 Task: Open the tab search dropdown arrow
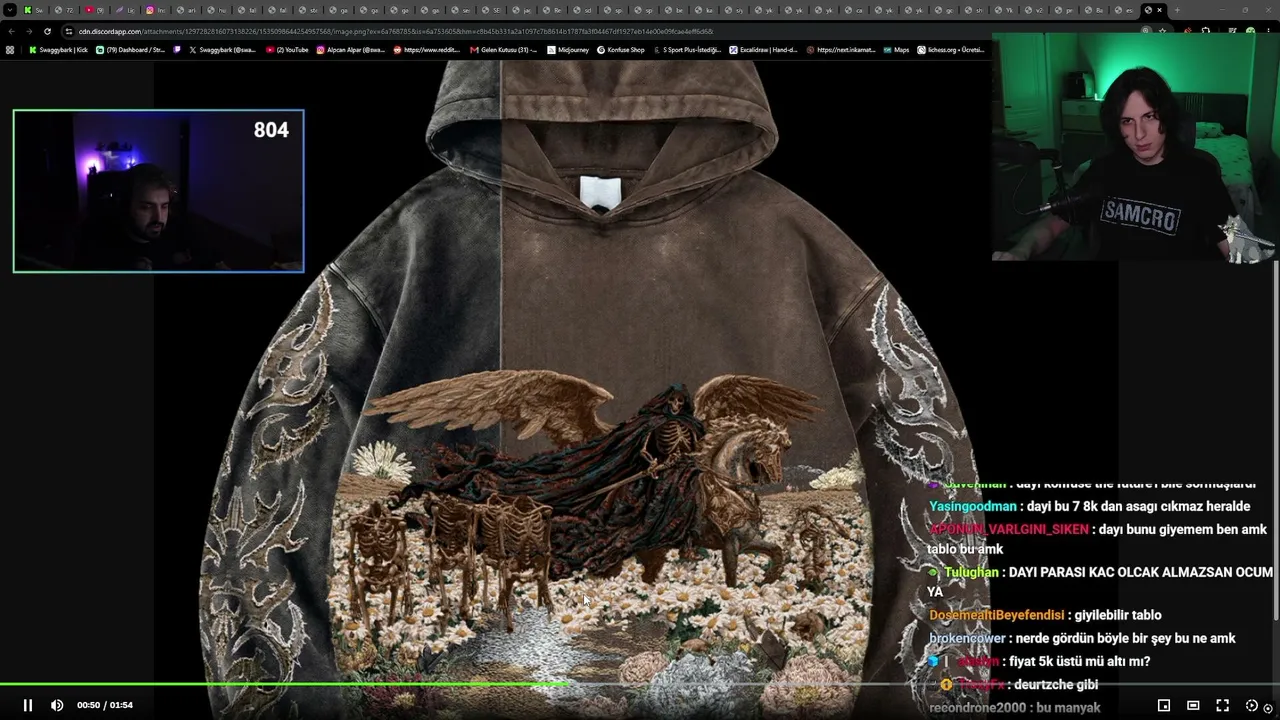[x=10, y=10]
